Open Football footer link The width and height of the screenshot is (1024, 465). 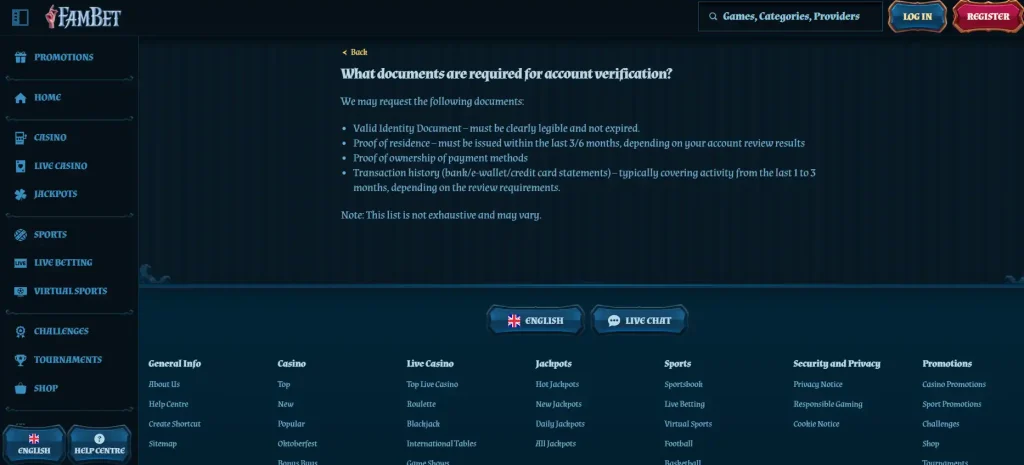pos(679,444)
